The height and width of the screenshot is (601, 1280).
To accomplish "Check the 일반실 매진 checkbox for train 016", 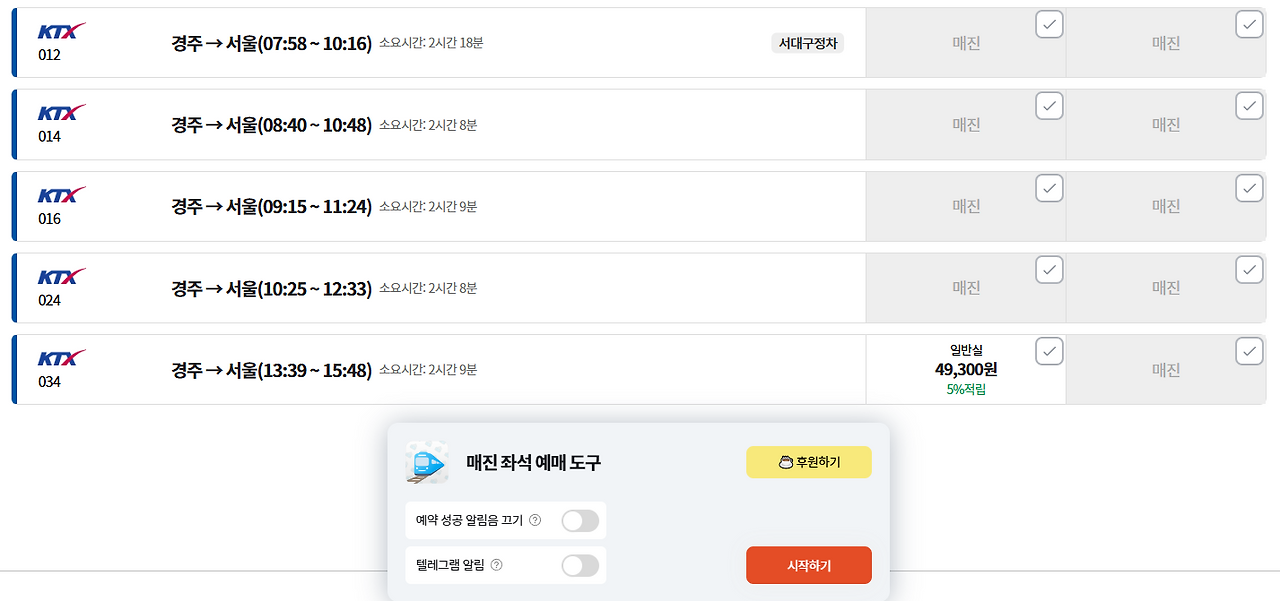I will click(x=1049, y=188).
